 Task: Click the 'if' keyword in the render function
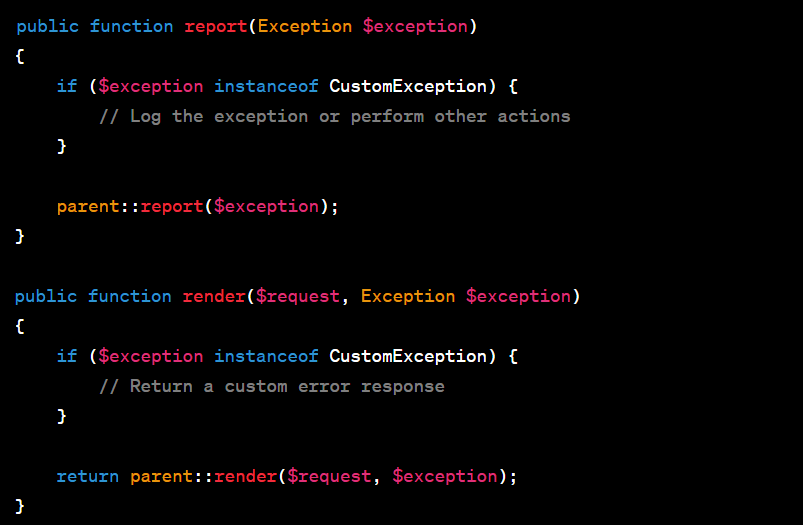coord(67,356)
